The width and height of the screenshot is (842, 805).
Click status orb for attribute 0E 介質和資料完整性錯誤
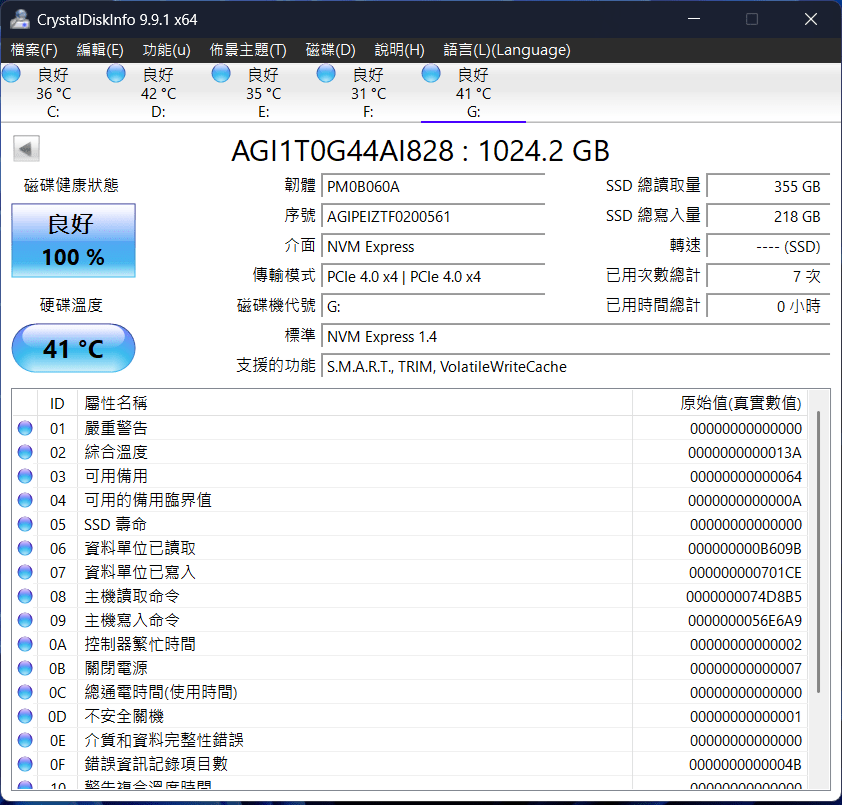25,740
